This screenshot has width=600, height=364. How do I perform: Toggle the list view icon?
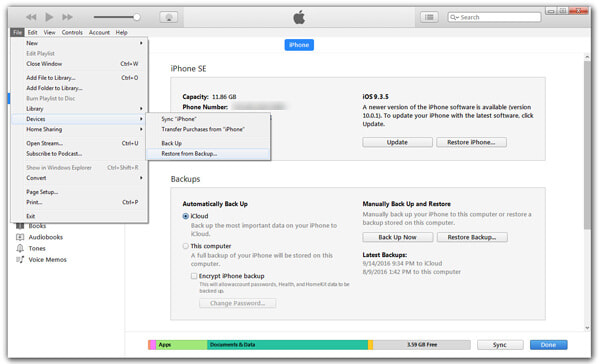click(x=429, y=17)
